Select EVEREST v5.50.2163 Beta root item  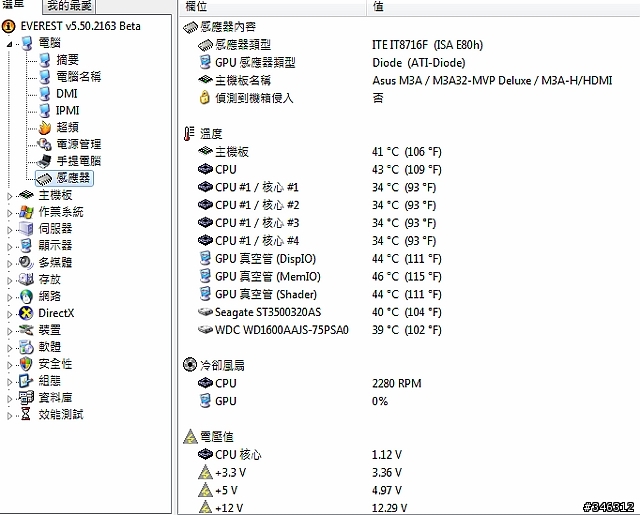80,27
